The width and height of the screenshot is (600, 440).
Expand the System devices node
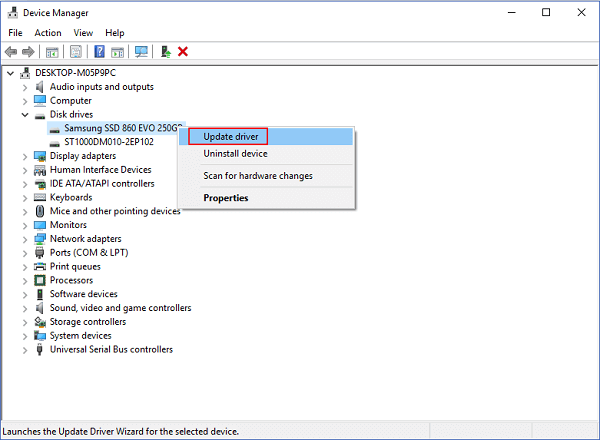pyautogui.click(x=25, y=336)
